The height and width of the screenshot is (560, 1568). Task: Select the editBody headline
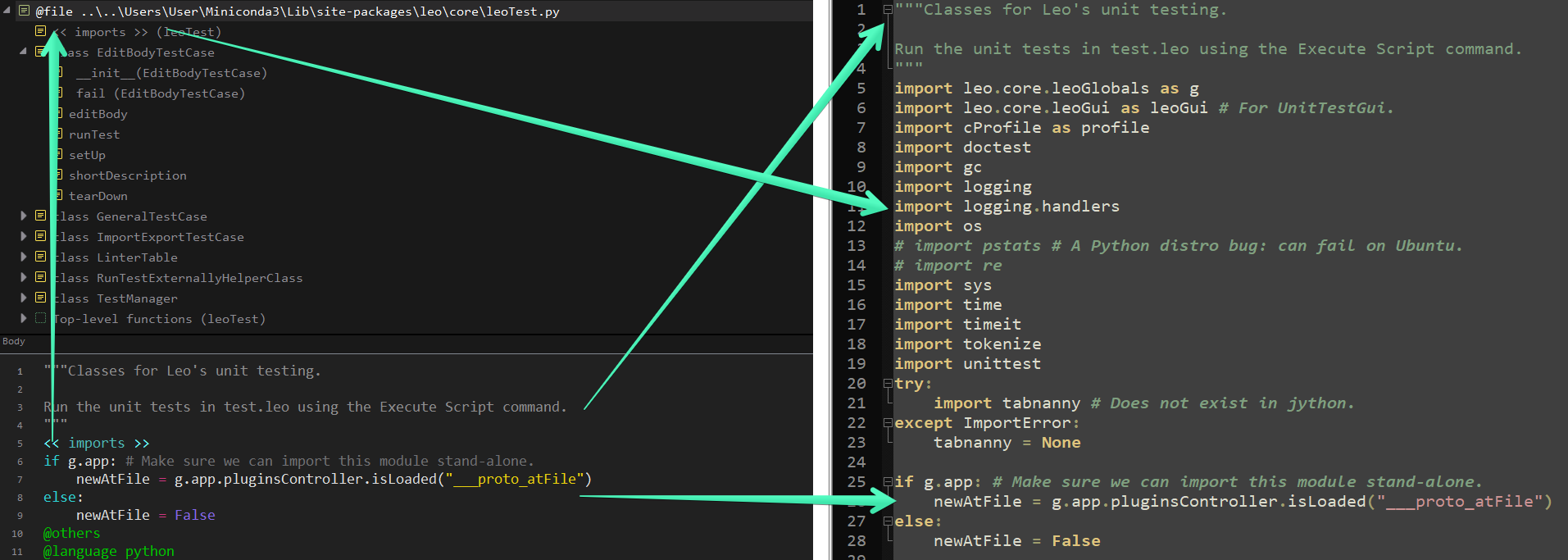(x=98, y=114)
